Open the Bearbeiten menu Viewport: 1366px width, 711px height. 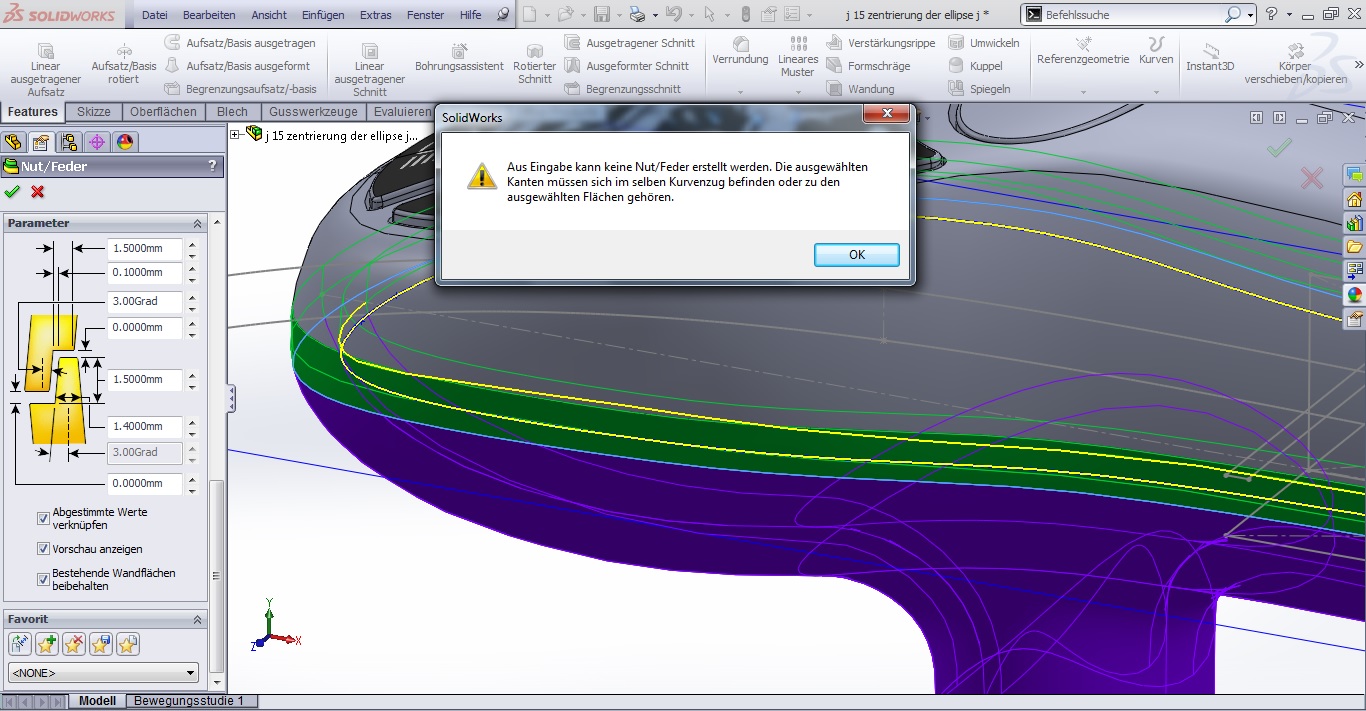point(210,15)
